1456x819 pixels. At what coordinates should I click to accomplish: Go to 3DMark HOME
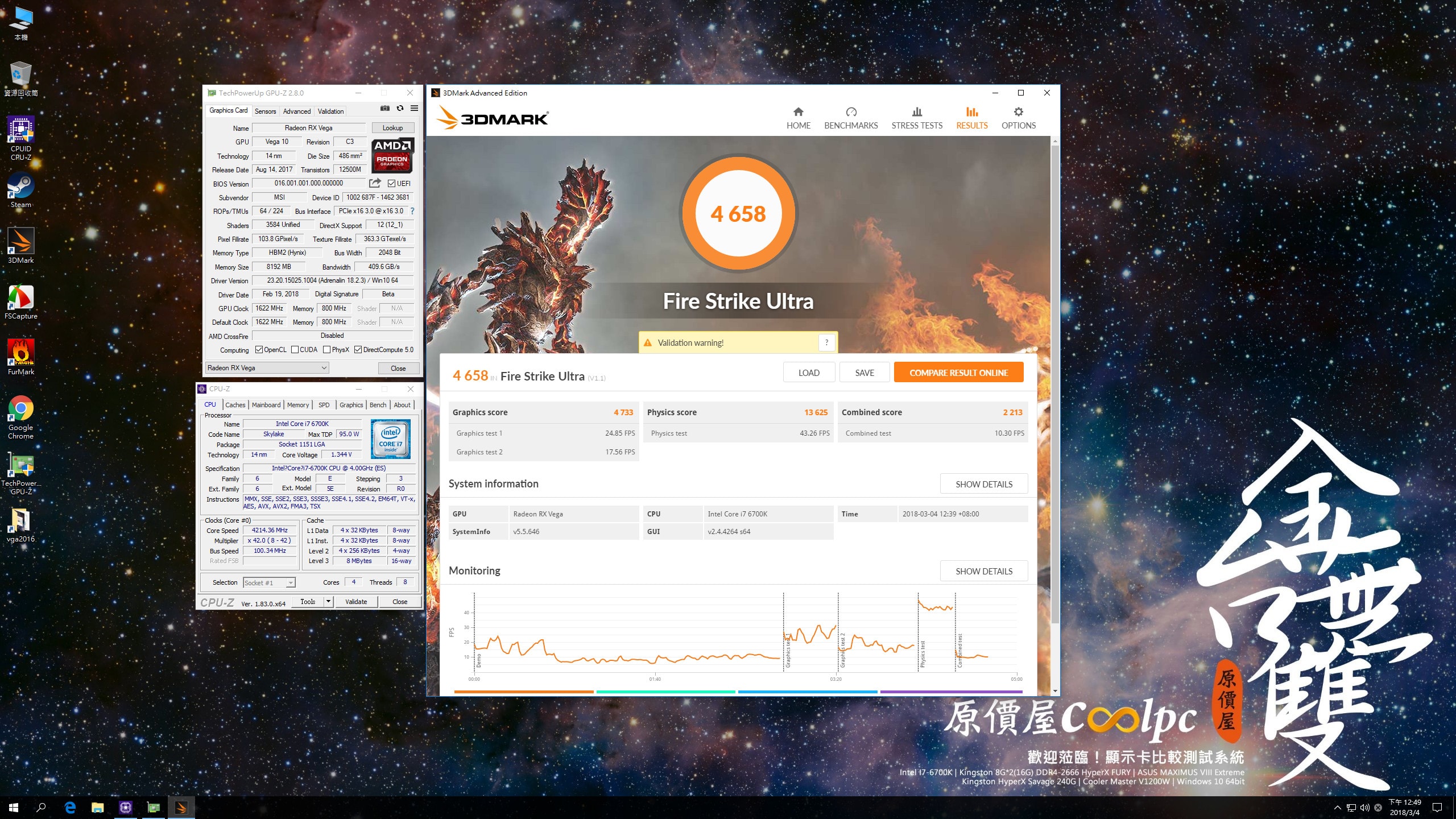click(x=799, y=118)
